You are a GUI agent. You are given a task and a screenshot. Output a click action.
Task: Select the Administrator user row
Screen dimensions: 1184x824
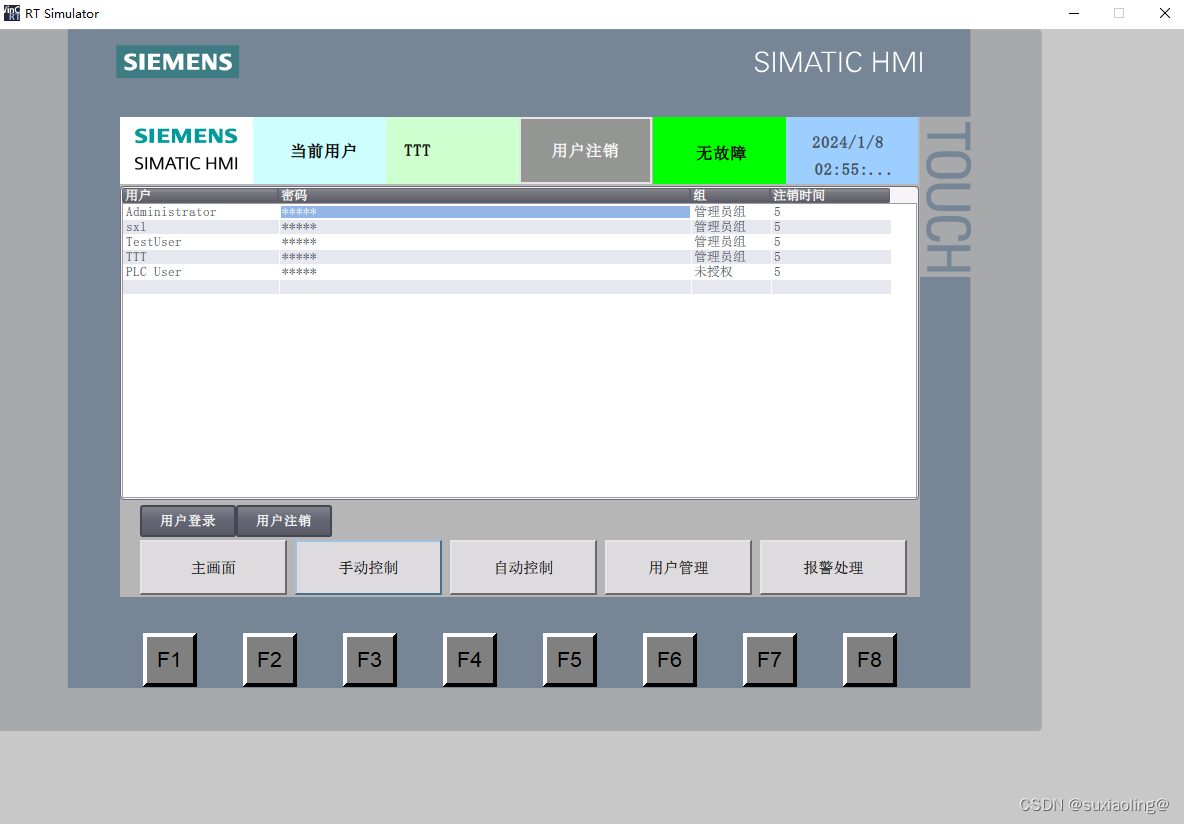click(507, 212)
